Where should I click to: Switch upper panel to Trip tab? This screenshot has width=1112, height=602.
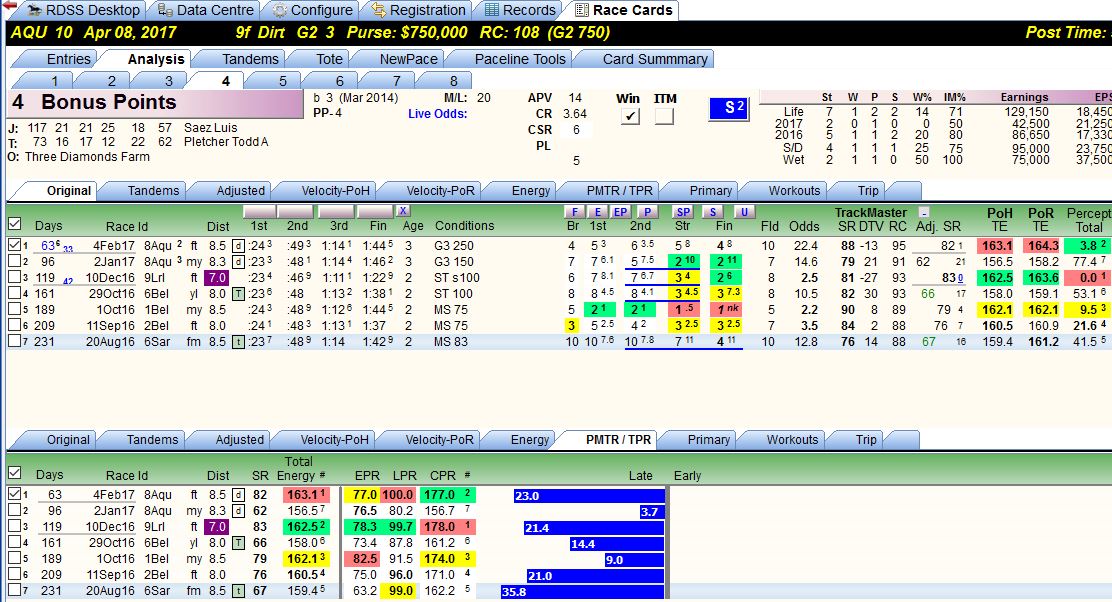[860, 191]
